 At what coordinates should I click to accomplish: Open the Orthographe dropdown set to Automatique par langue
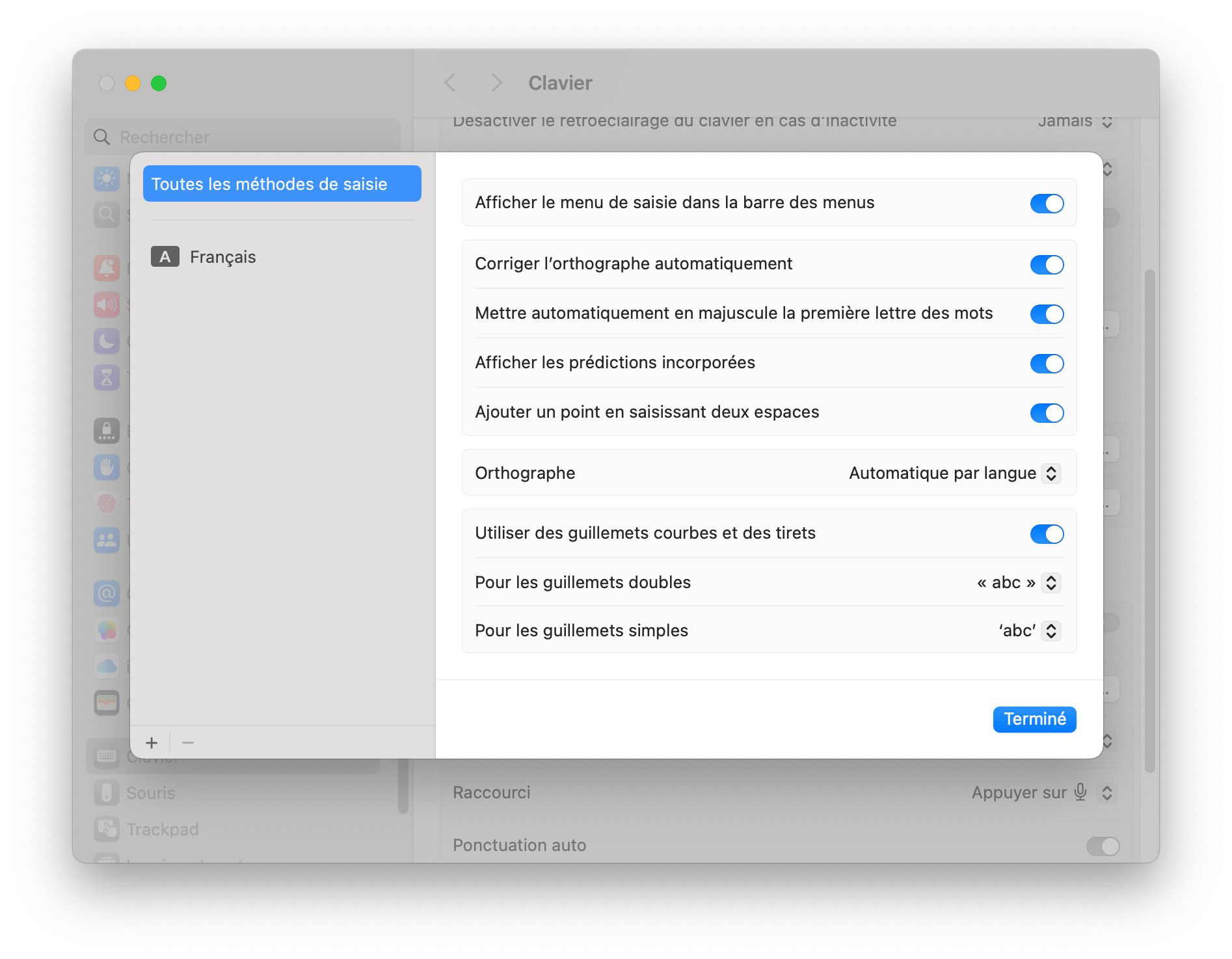click(1051, 473)
